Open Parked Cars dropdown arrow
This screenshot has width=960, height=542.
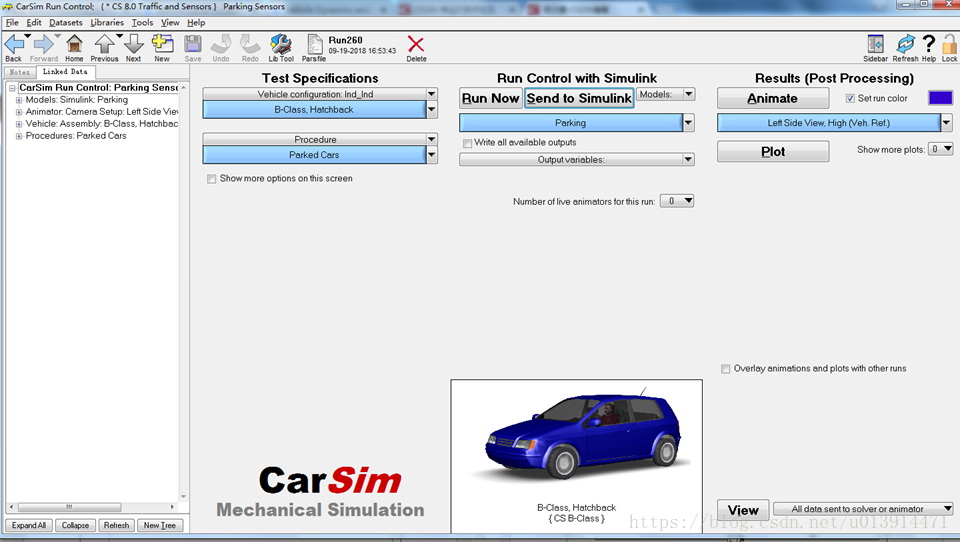pyautogui.click(x=432, y=155)
